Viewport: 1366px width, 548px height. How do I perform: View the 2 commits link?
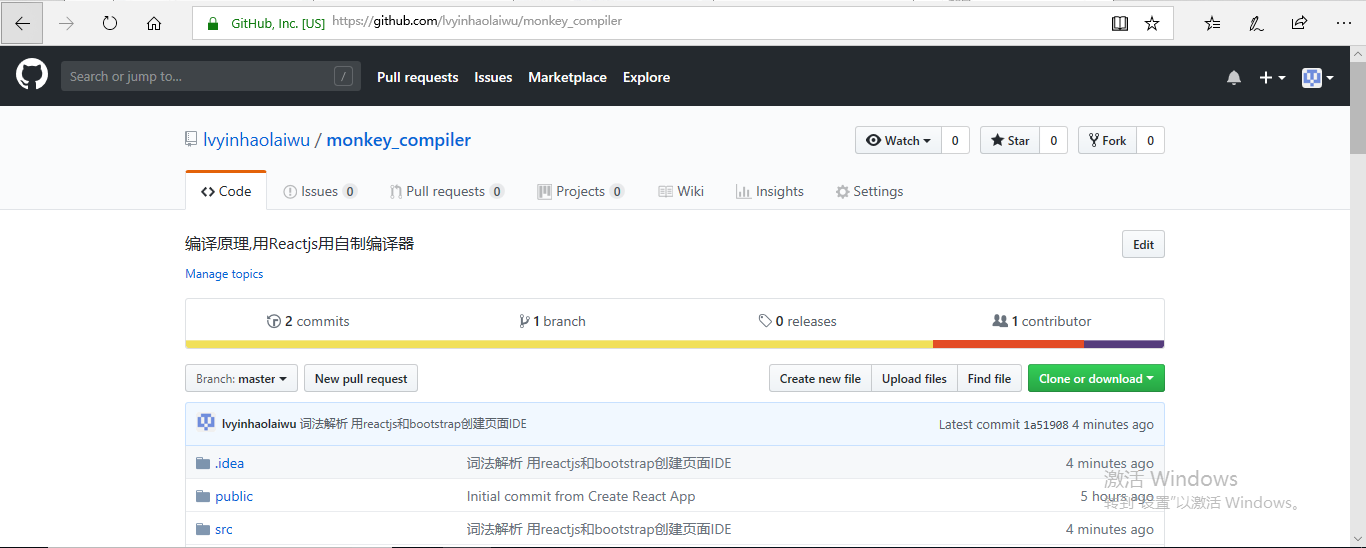[x=308, y=321]
